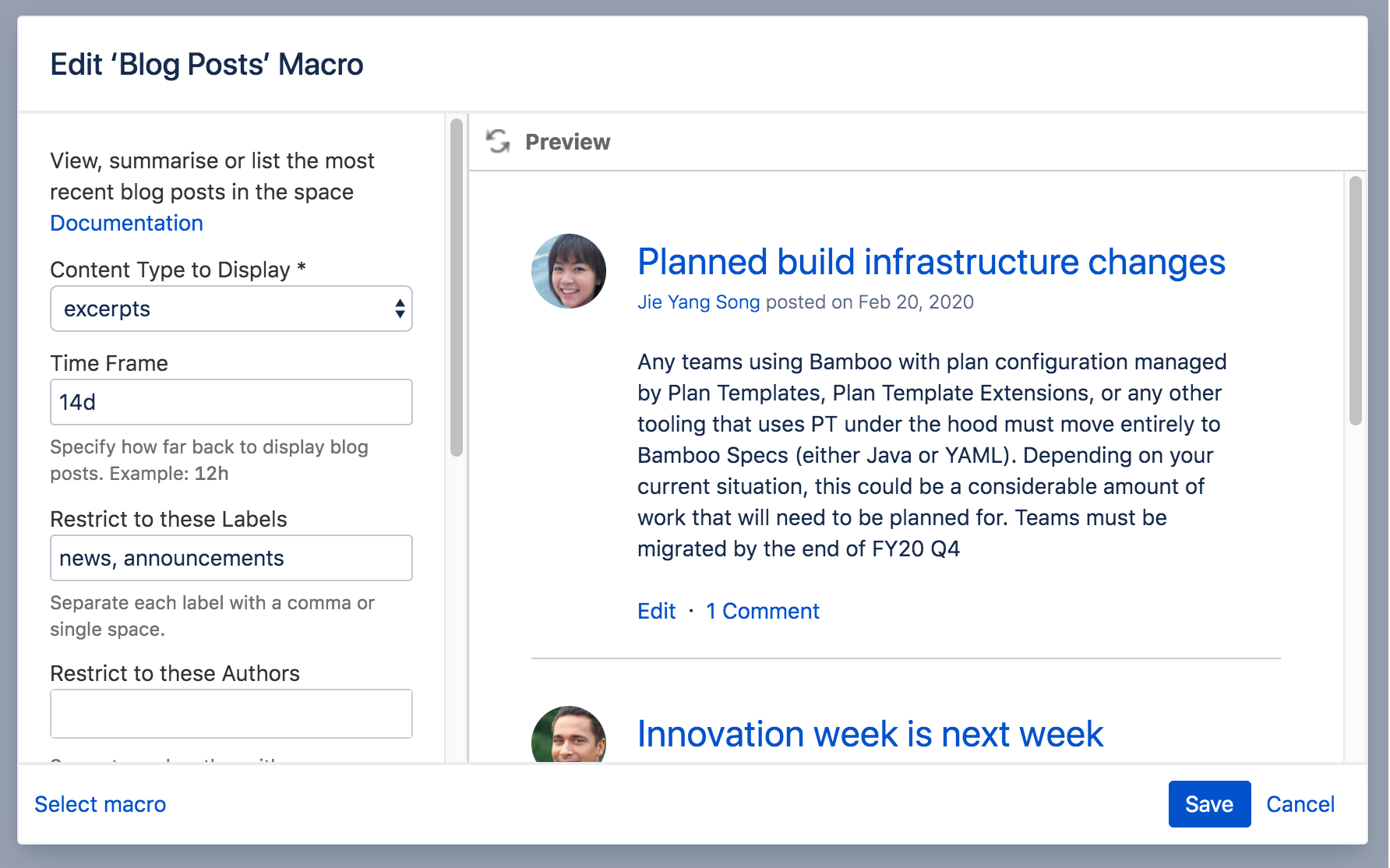Open the Documentation link
Viewport: 1390px width, 868px height.
[x=126, y=223]
